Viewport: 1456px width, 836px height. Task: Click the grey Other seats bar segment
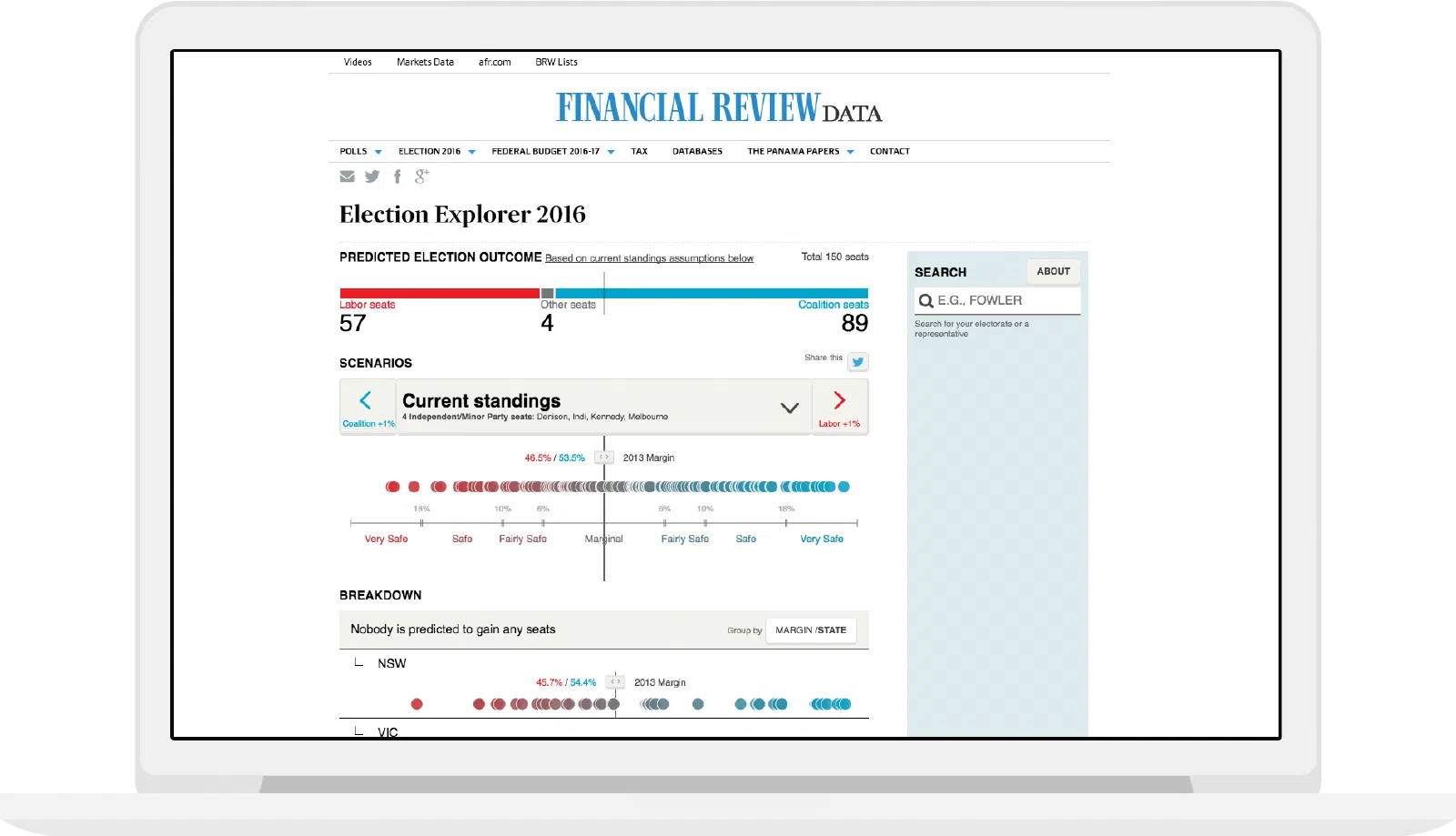point(548,294)
